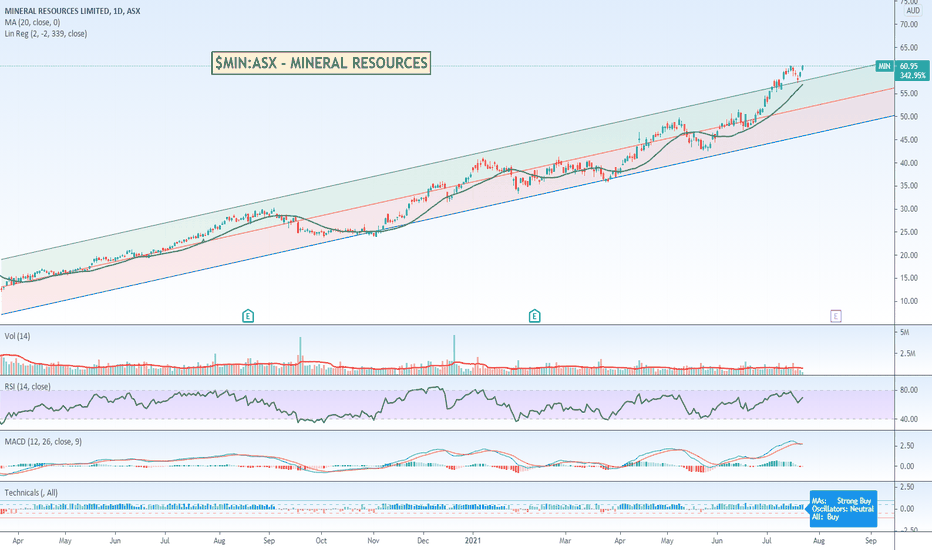Click the MIN symbol price tag
The image size is (932, 550).
(x=884, y=66)
